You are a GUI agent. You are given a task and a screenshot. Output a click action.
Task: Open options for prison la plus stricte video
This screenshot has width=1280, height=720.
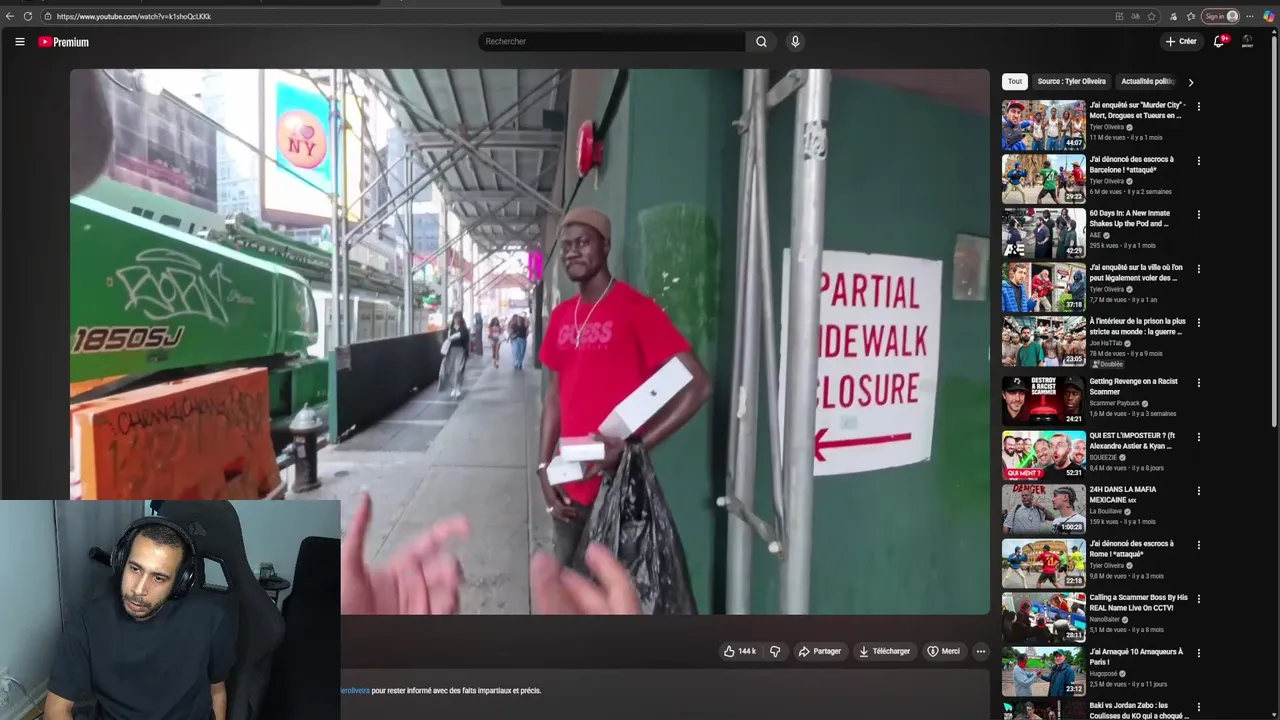pyautogui.click(x=1199, y=322)
